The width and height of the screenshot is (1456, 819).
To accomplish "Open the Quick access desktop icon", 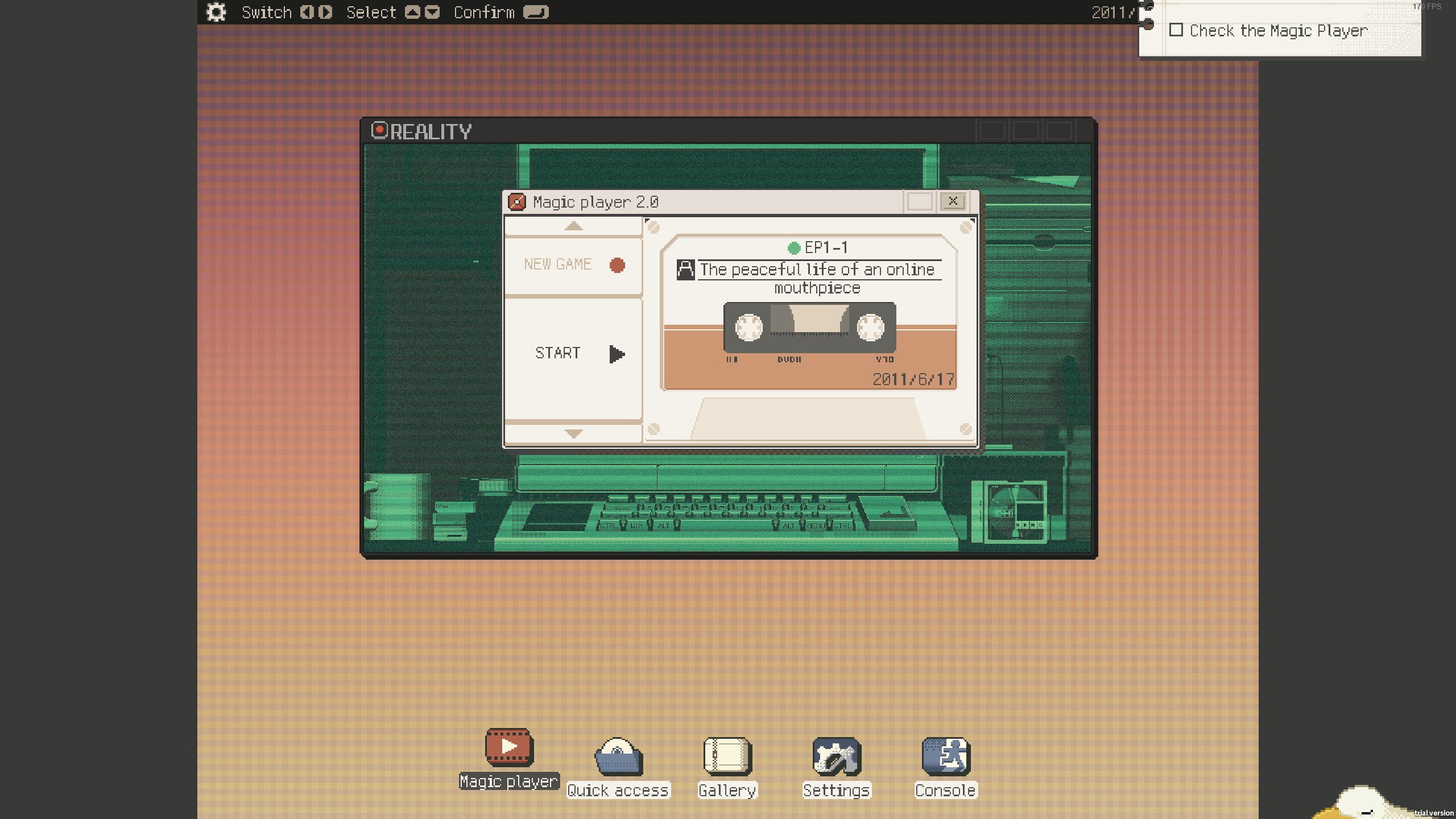I will click(618, 756).
